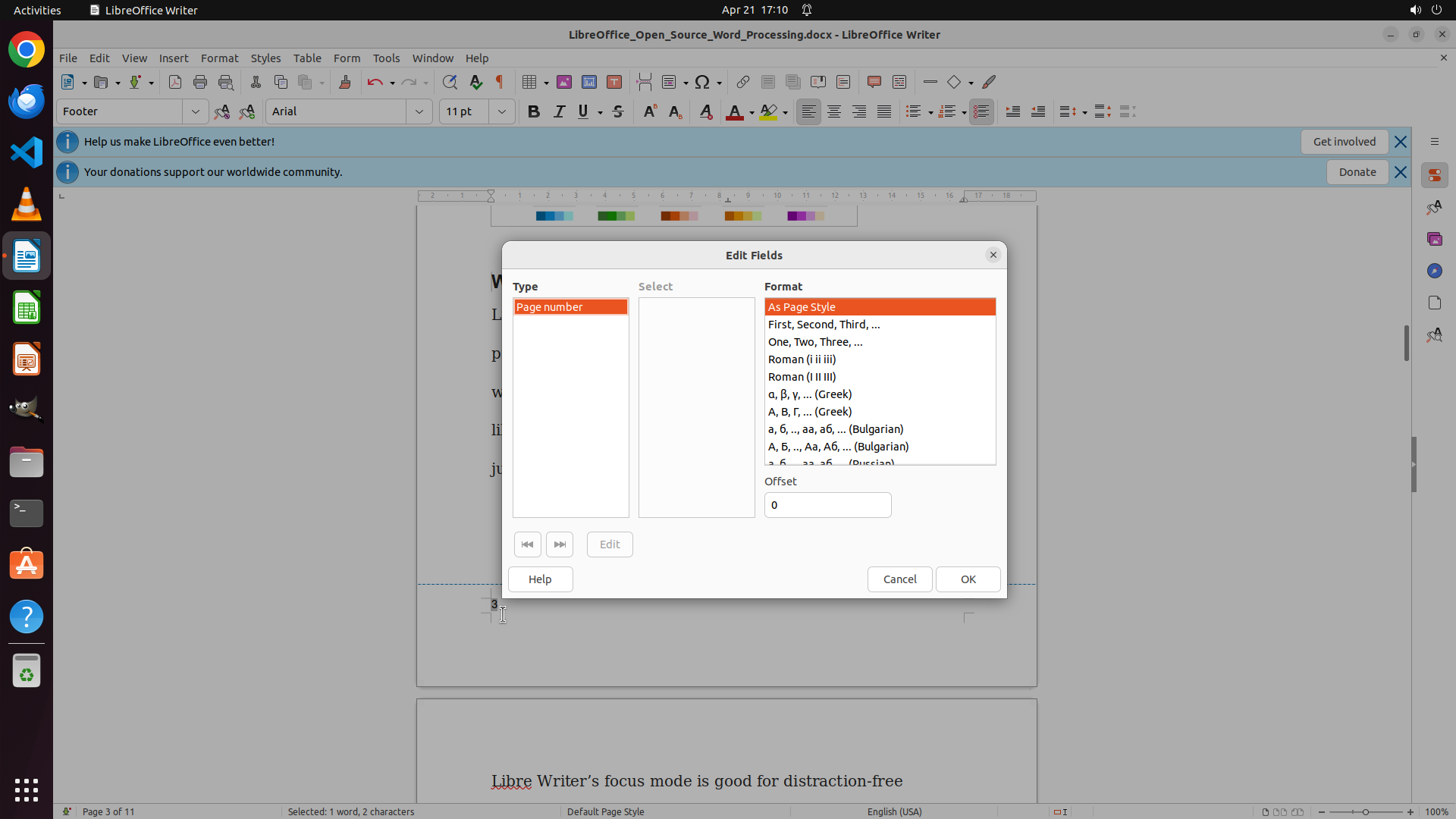Click the Insert Hyperlink toolbar icon
Image resolution: width=1456 pixels, height=819 pixels.
[x=743, y=82]
